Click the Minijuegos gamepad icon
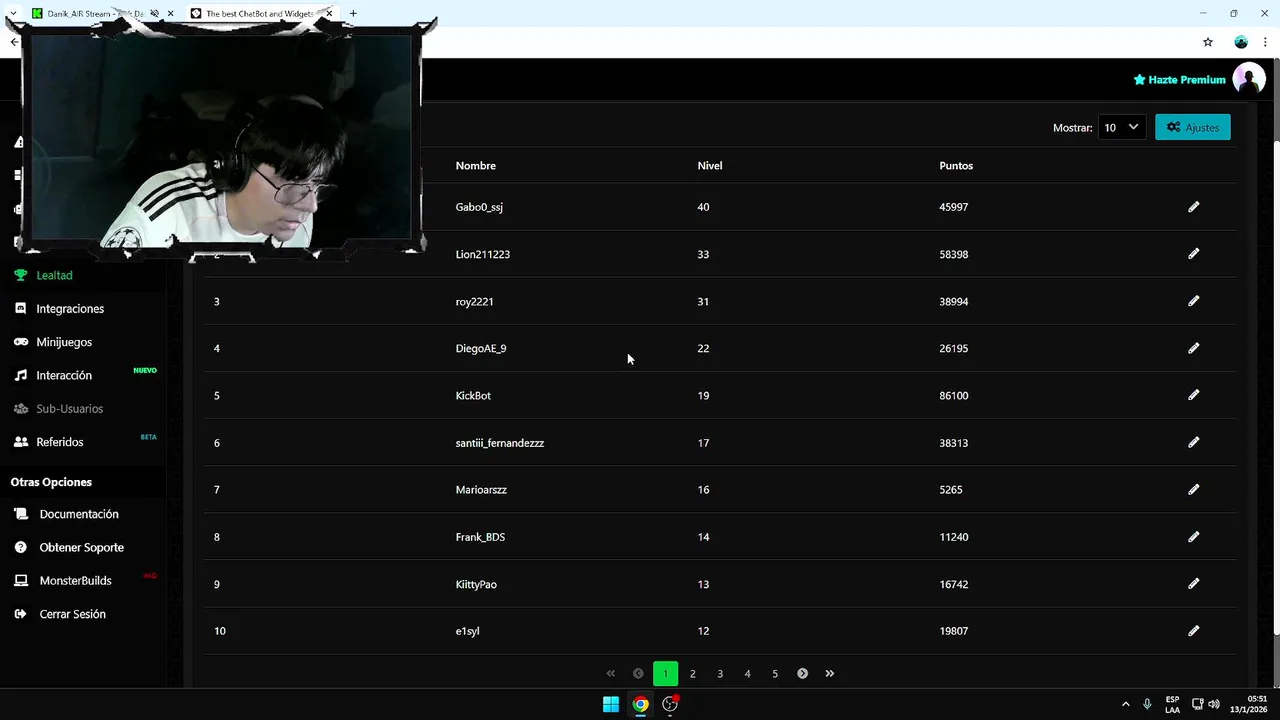 pos(20,342)
